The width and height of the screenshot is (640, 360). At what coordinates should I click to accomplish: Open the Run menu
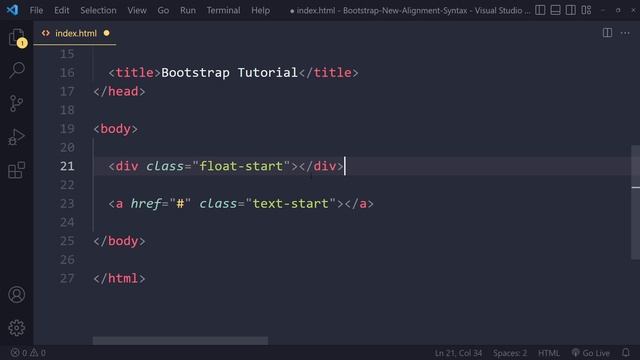click(x=188, y=10)
